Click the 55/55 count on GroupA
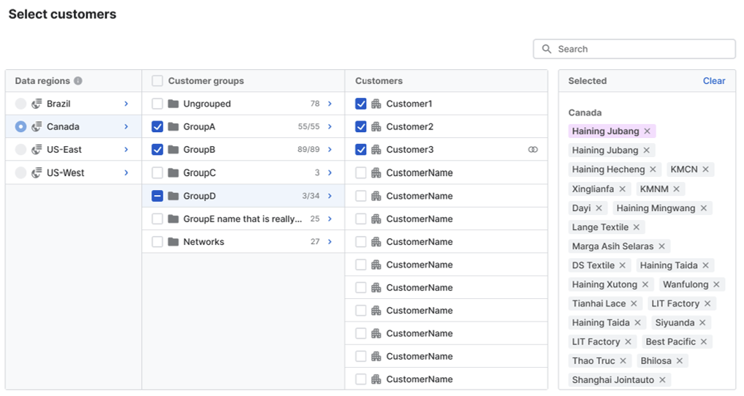 point(308,127)
